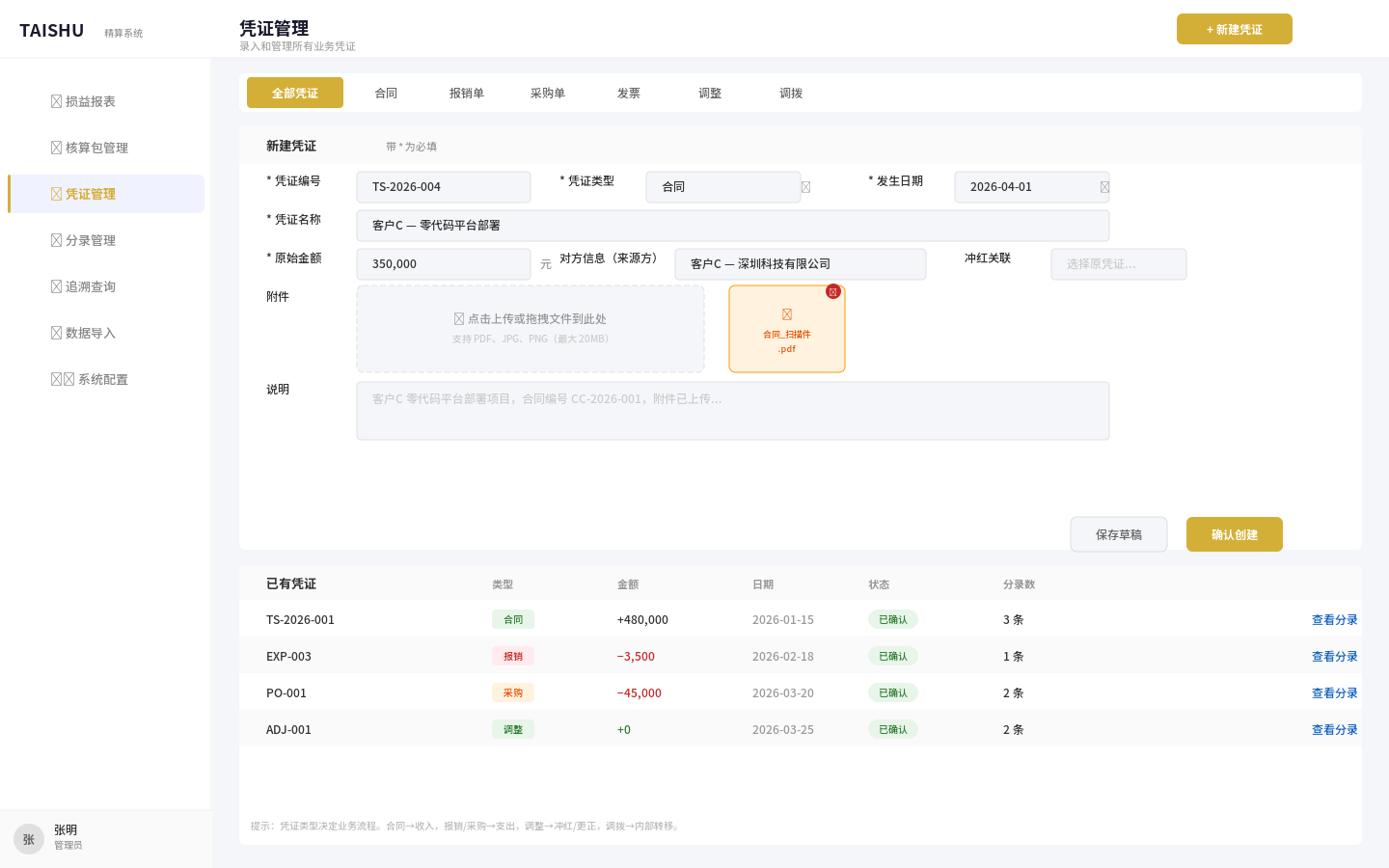Image resolution: width=1389 pixels, height=868 pixels.
Task: Click the 日期 column header
Action: pos(763,584)
